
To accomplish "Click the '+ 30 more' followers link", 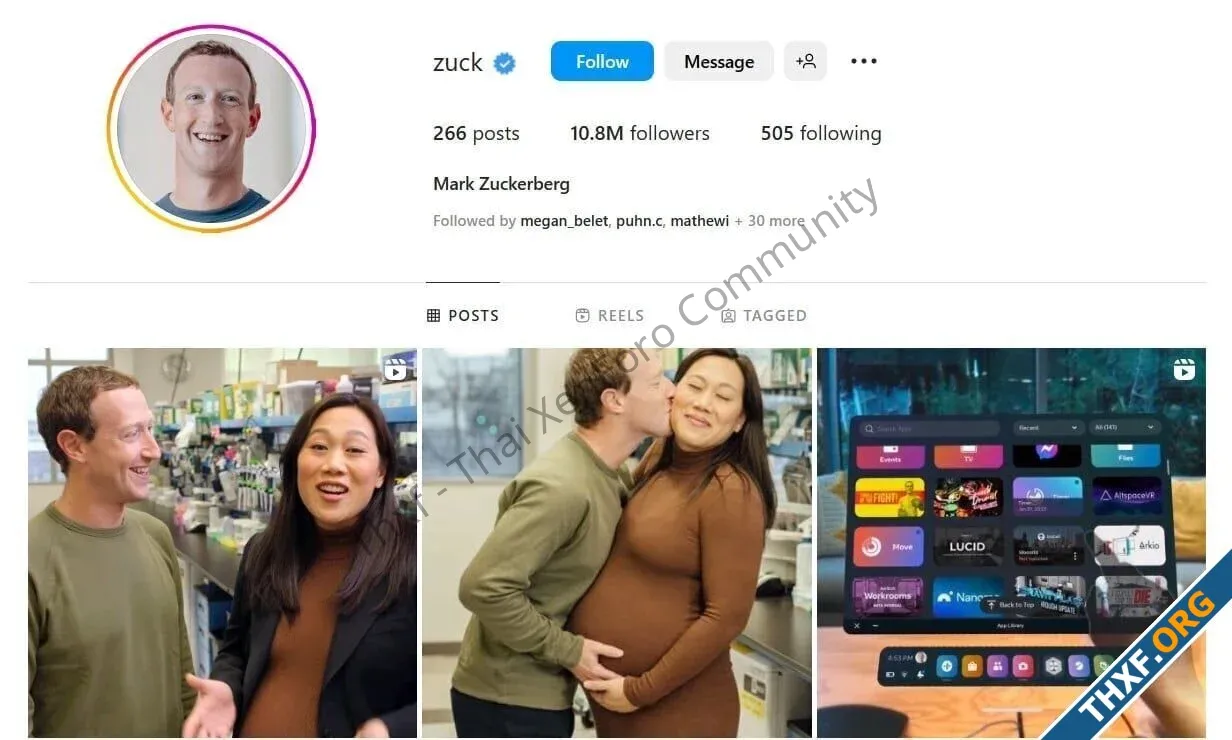I will 769,221.
